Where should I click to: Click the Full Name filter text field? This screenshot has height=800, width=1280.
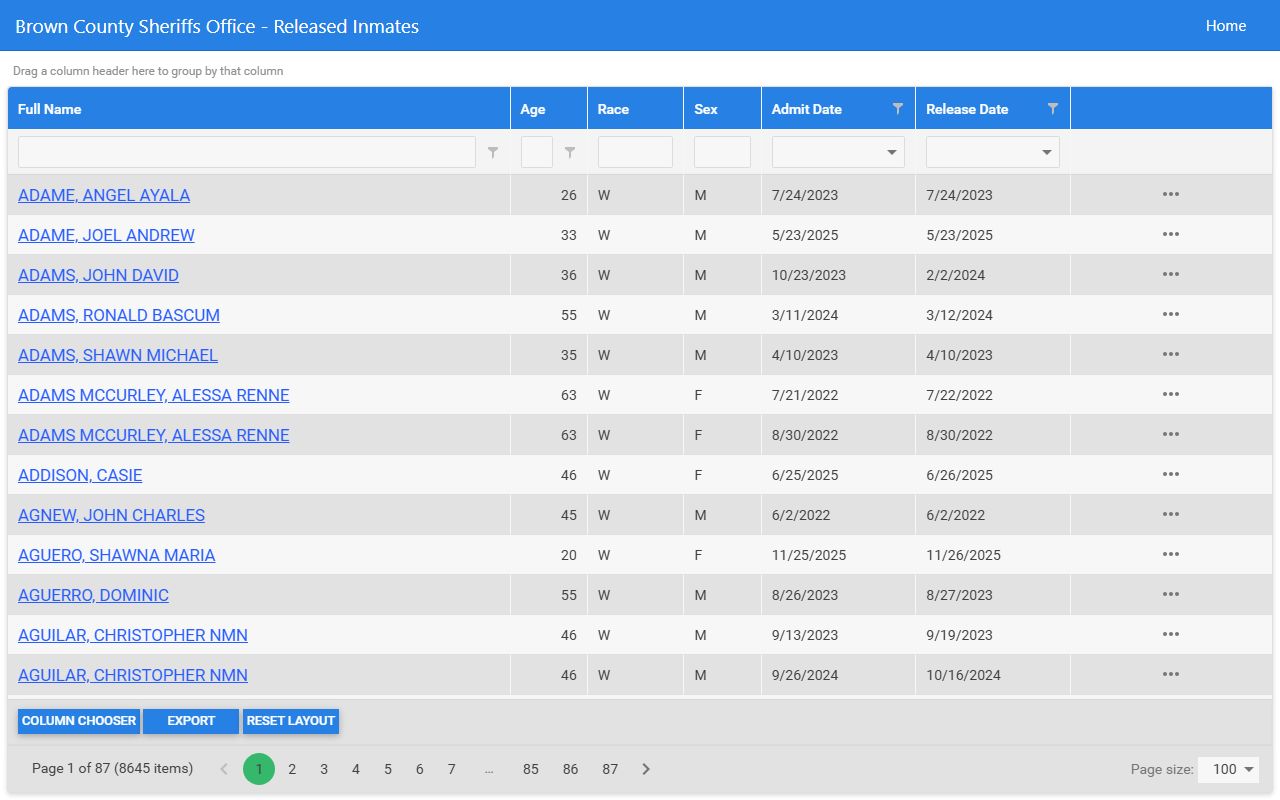pyautogui.click(x=247, y=152)
